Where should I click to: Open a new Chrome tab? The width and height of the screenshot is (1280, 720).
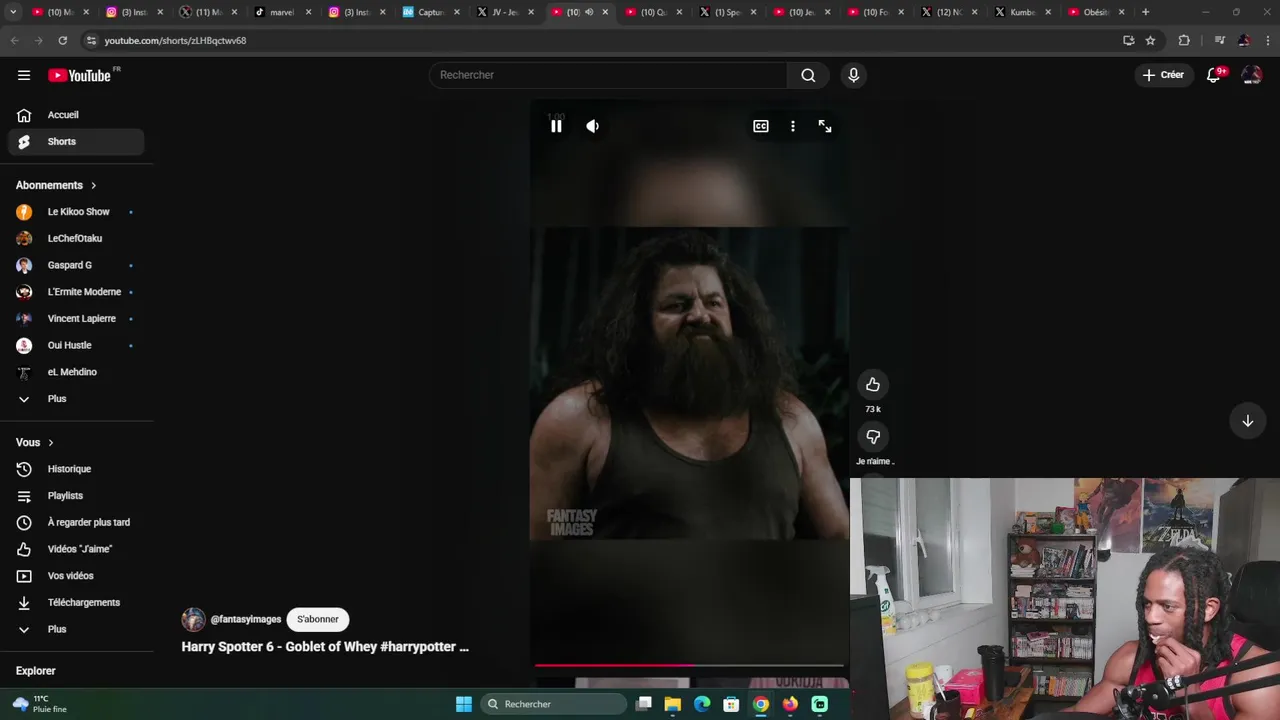(1145, 12)
